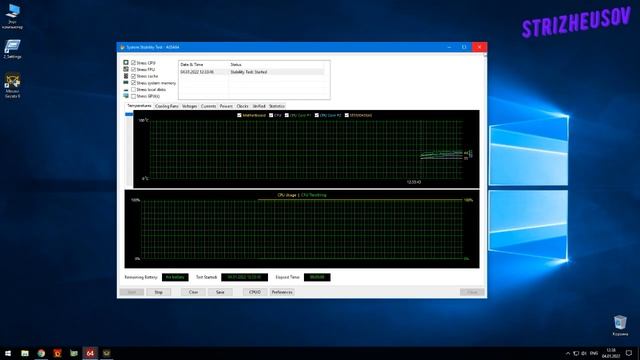Click the AIDA64 title bar app icon
Image resolution: width=640 pixels, height=360 pixels.
click(122, 47)
